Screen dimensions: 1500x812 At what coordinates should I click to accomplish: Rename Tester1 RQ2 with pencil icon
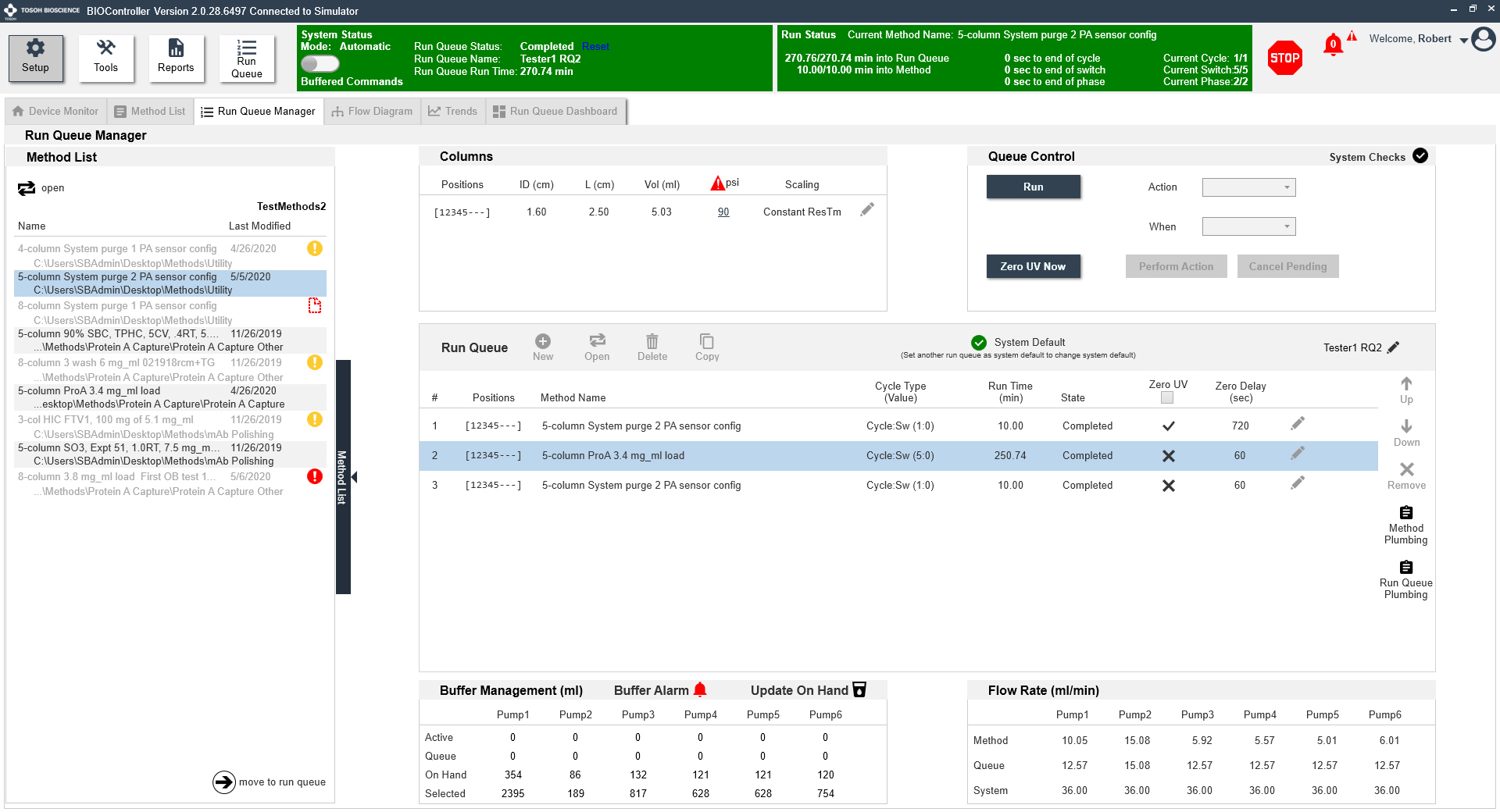pyautogui.click(x=1393, y=347)
